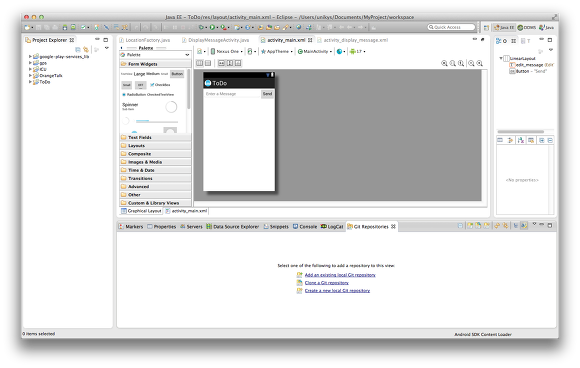Open the Nexus One device dropdown

click(x=226, y=51)
